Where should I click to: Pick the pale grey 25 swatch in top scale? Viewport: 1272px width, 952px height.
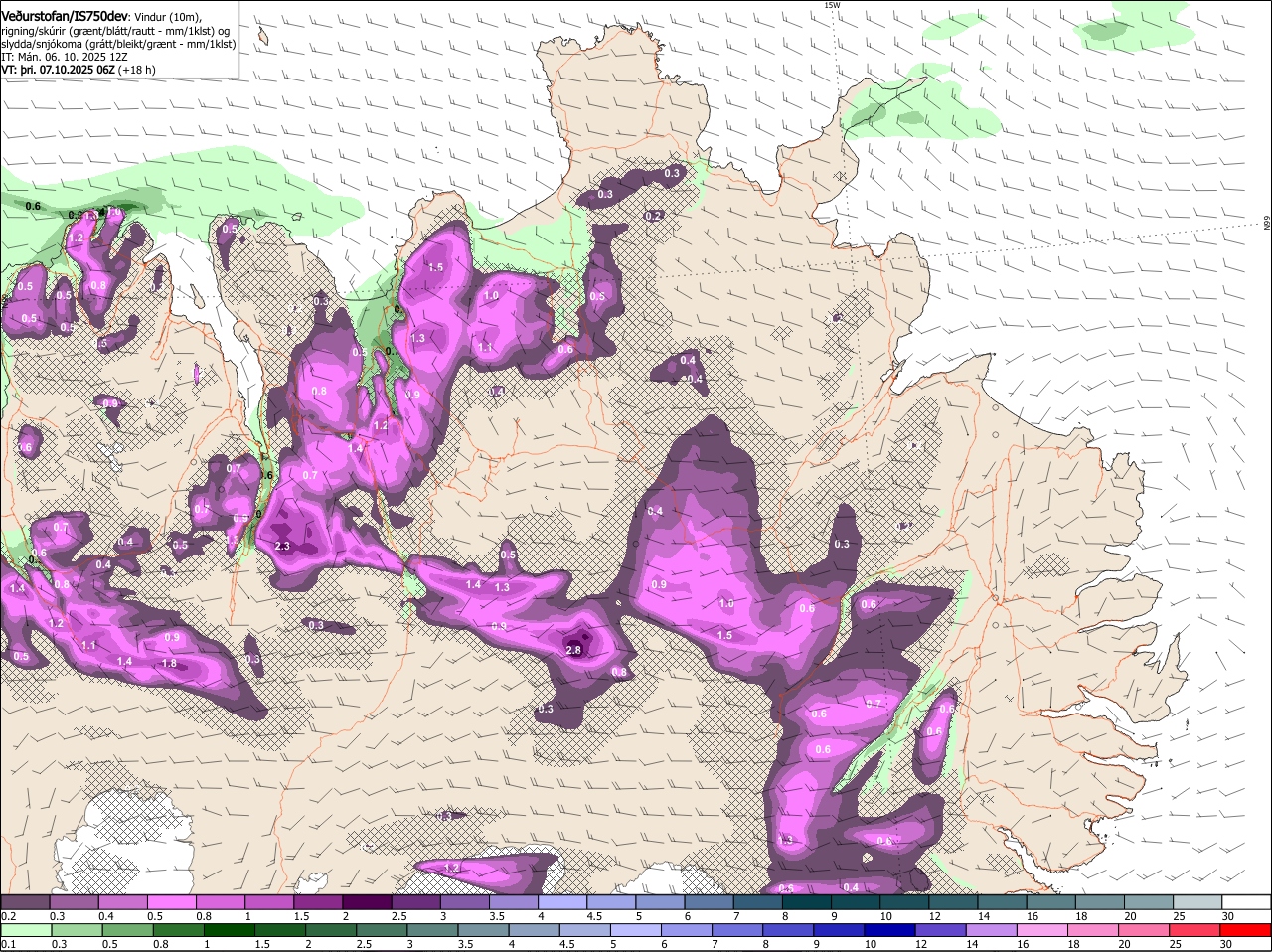coord(1197,902)
